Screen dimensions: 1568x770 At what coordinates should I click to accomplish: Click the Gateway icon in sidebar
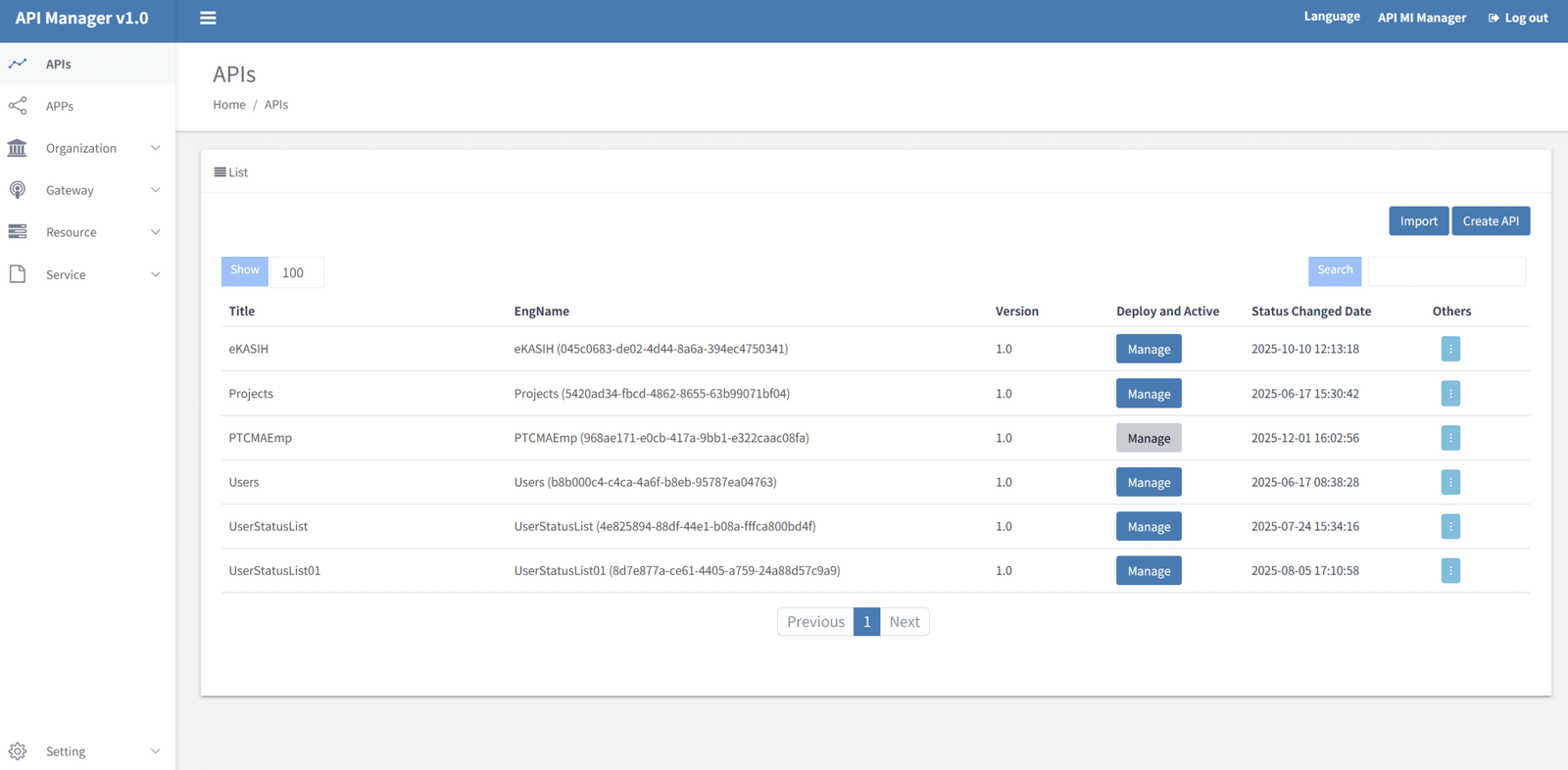18,190
